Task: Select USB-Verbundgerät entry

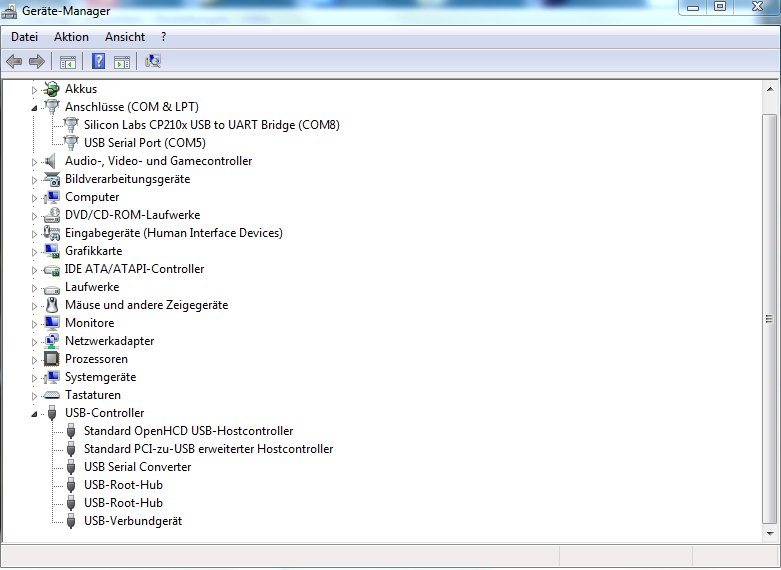Action: 133,521
